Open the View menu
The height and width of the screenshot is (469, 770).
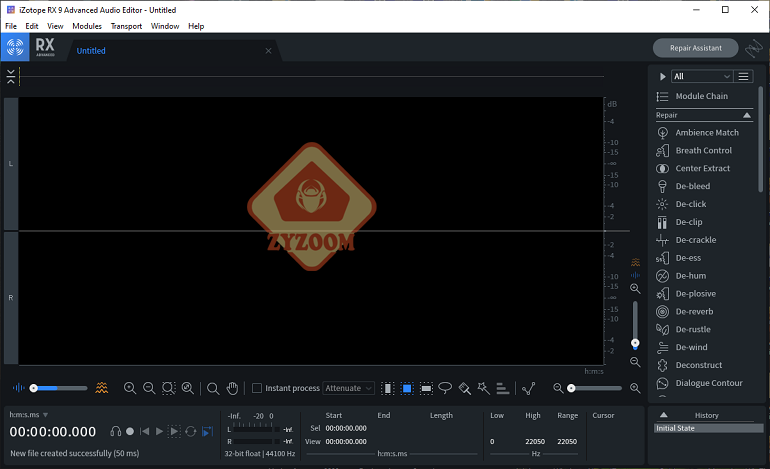(55, 26)
